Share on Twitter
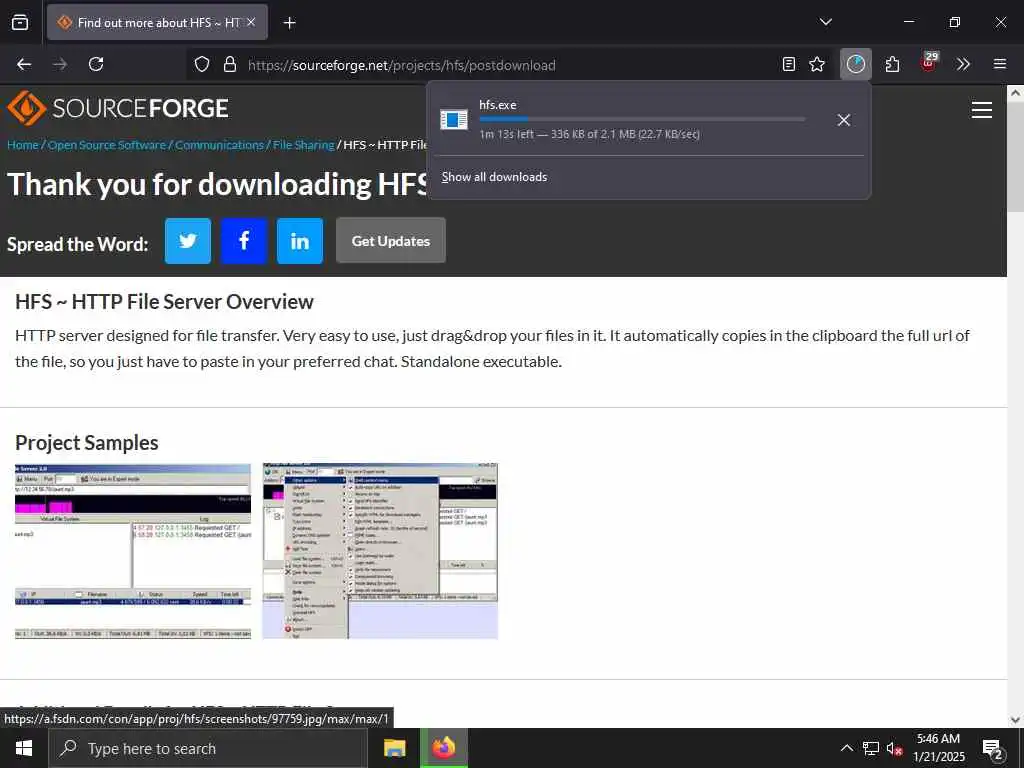The width and height of the screenshot is (1024, 768). point(188,241)
